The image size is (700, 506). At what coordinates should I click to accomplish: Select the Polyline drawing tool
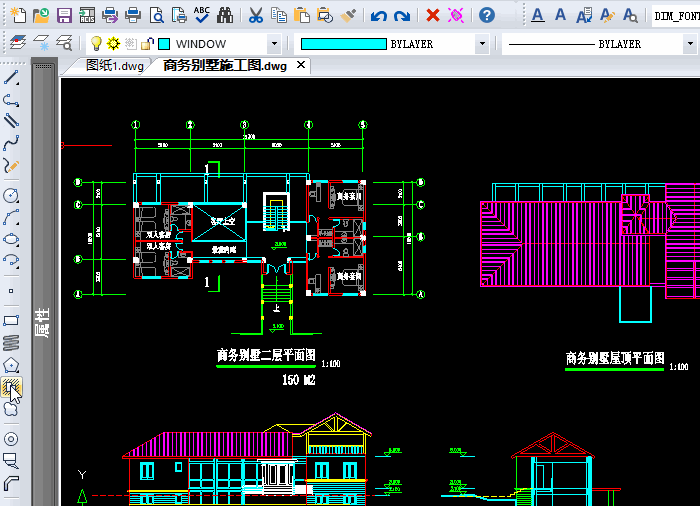click(11, 99)
